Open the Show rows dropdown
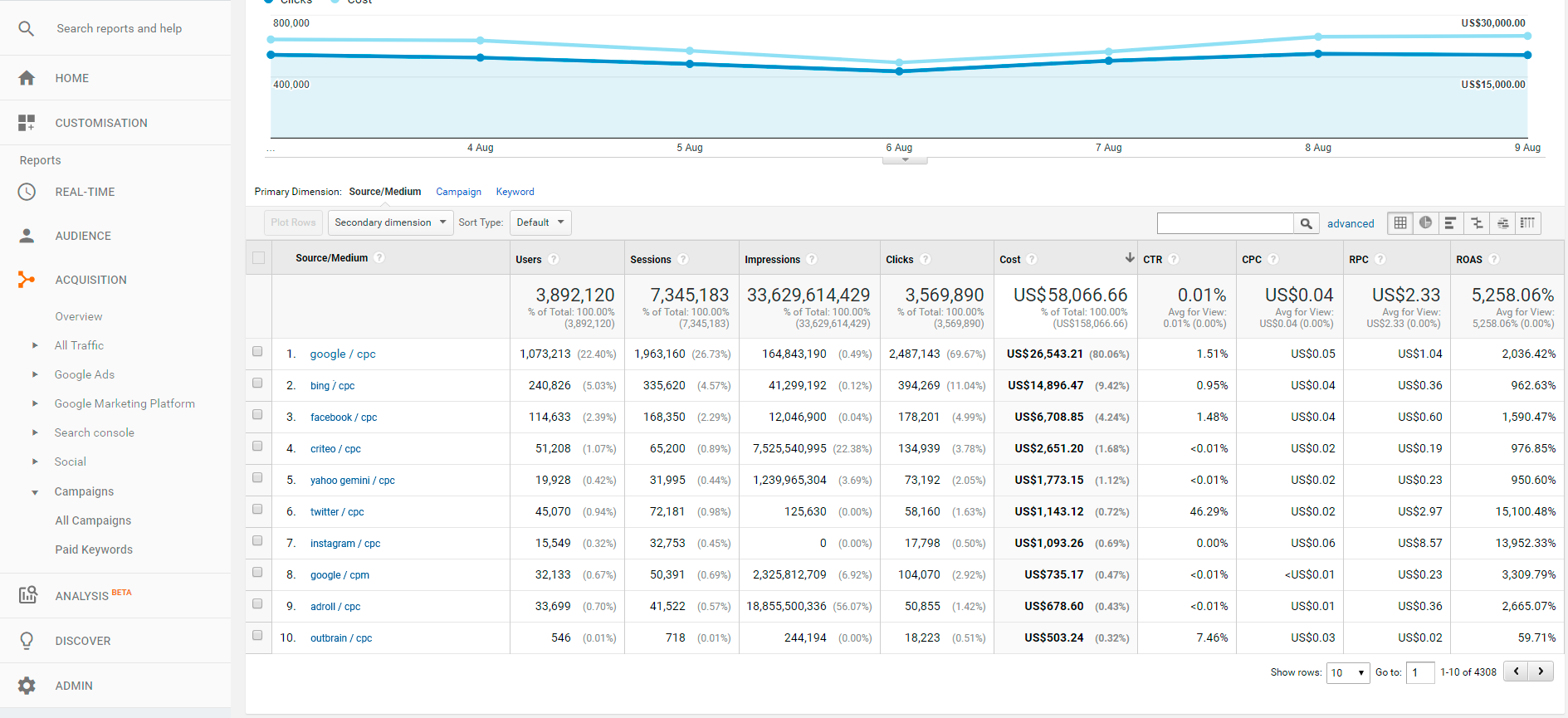The width and height of the screenshot is (1568, 718). (x=1348, y=672)
